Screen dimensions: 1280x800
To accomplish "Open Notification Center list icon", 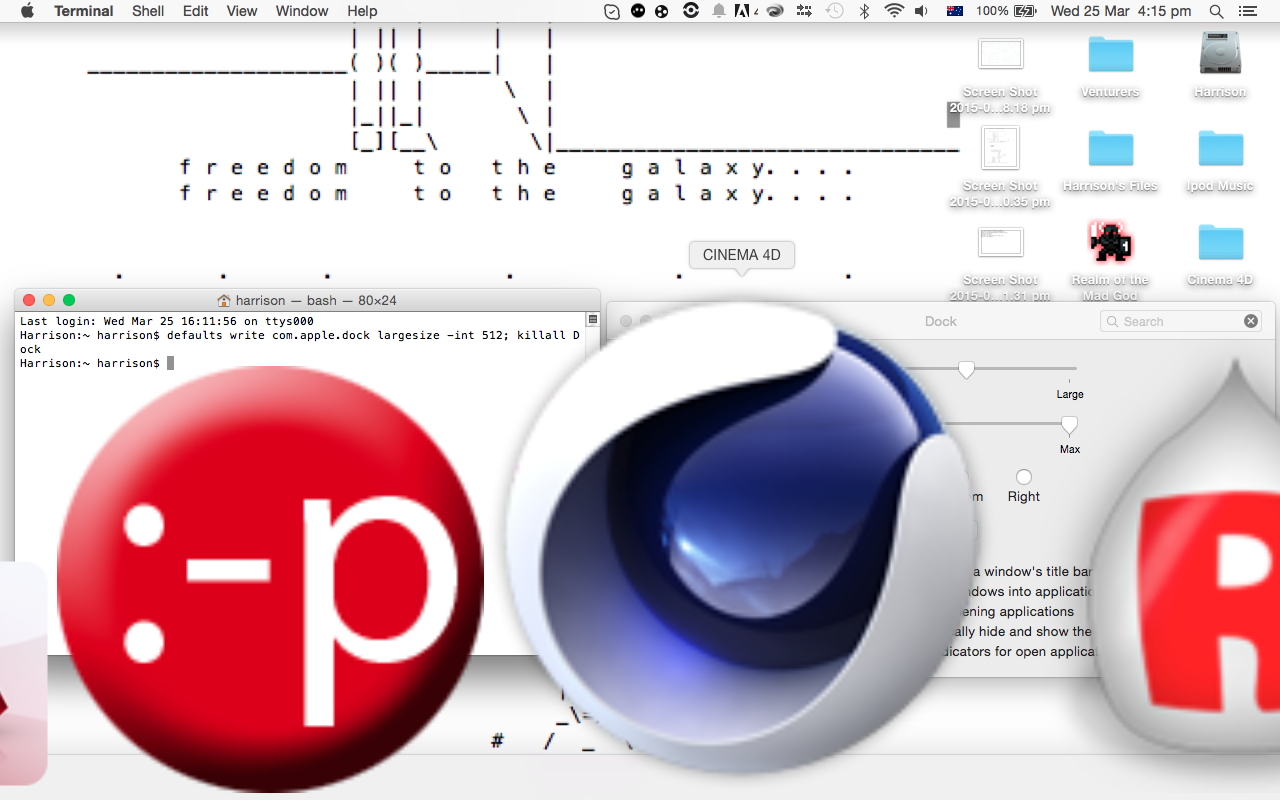I will click(1247, 11).
